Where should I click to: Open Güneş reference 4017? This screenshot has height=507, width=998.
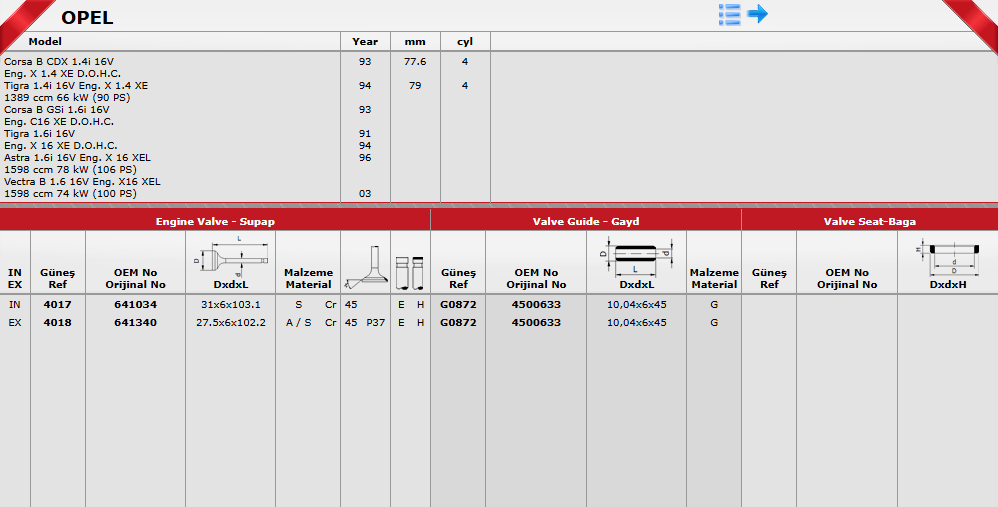coord(57,304)
